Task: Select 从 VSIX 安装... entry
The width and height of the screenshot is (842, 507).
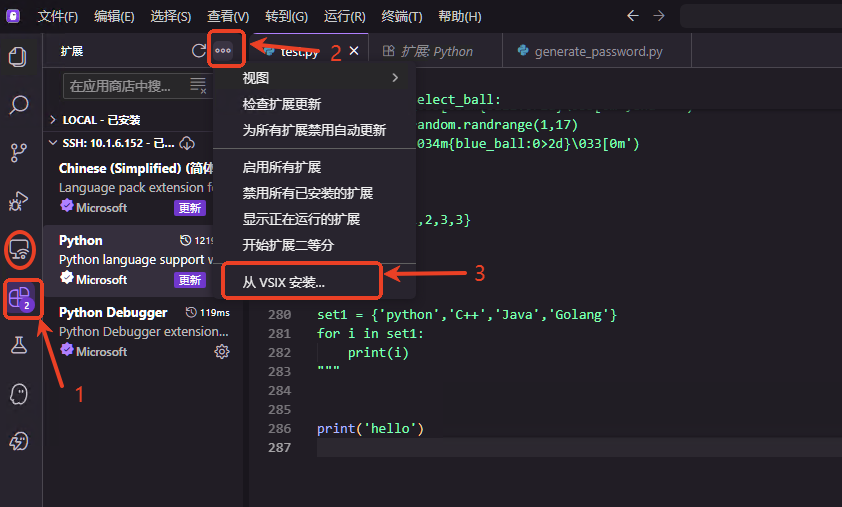Action: coord(315,282)
